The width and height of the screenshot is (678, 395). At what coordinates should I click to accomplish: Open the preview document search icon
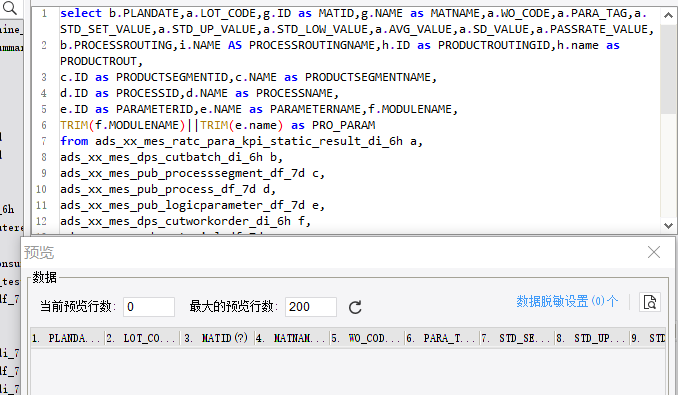(650, 302)
